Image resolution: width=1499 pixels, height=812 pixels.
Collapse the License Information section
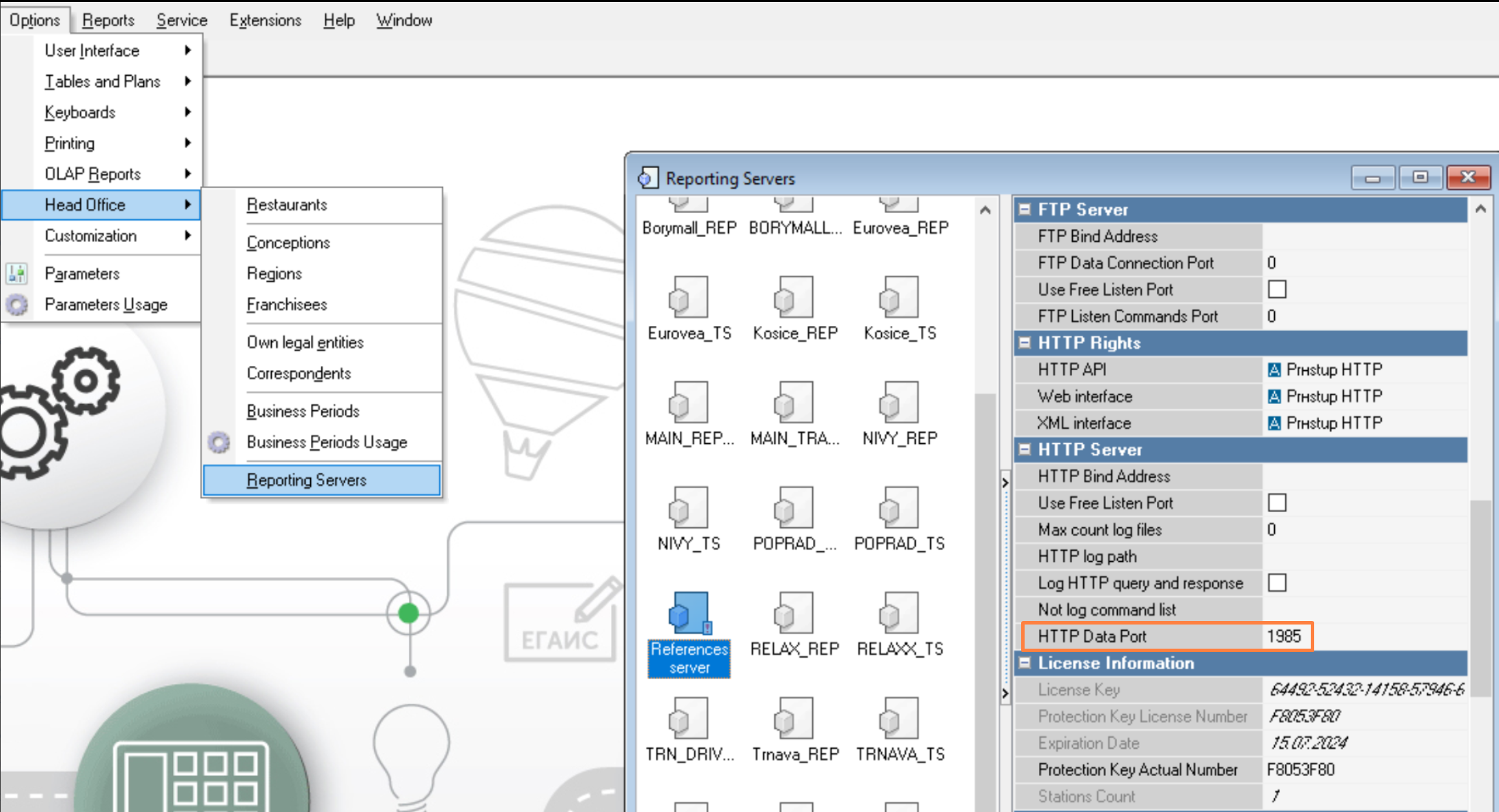1025,663
